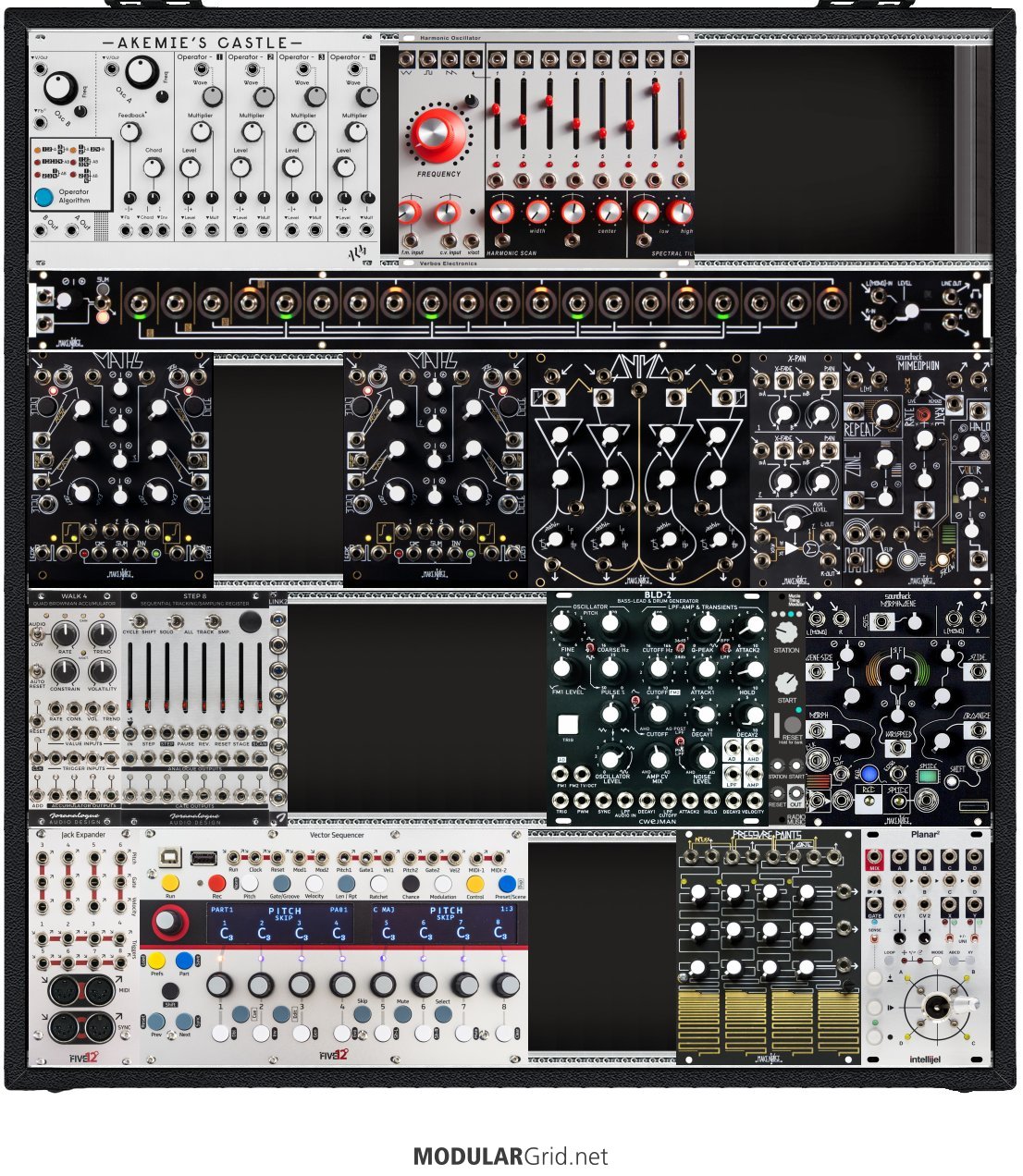Click blue Part button on Vector Sequencer

pyautogui.click(x=184, y=961)
